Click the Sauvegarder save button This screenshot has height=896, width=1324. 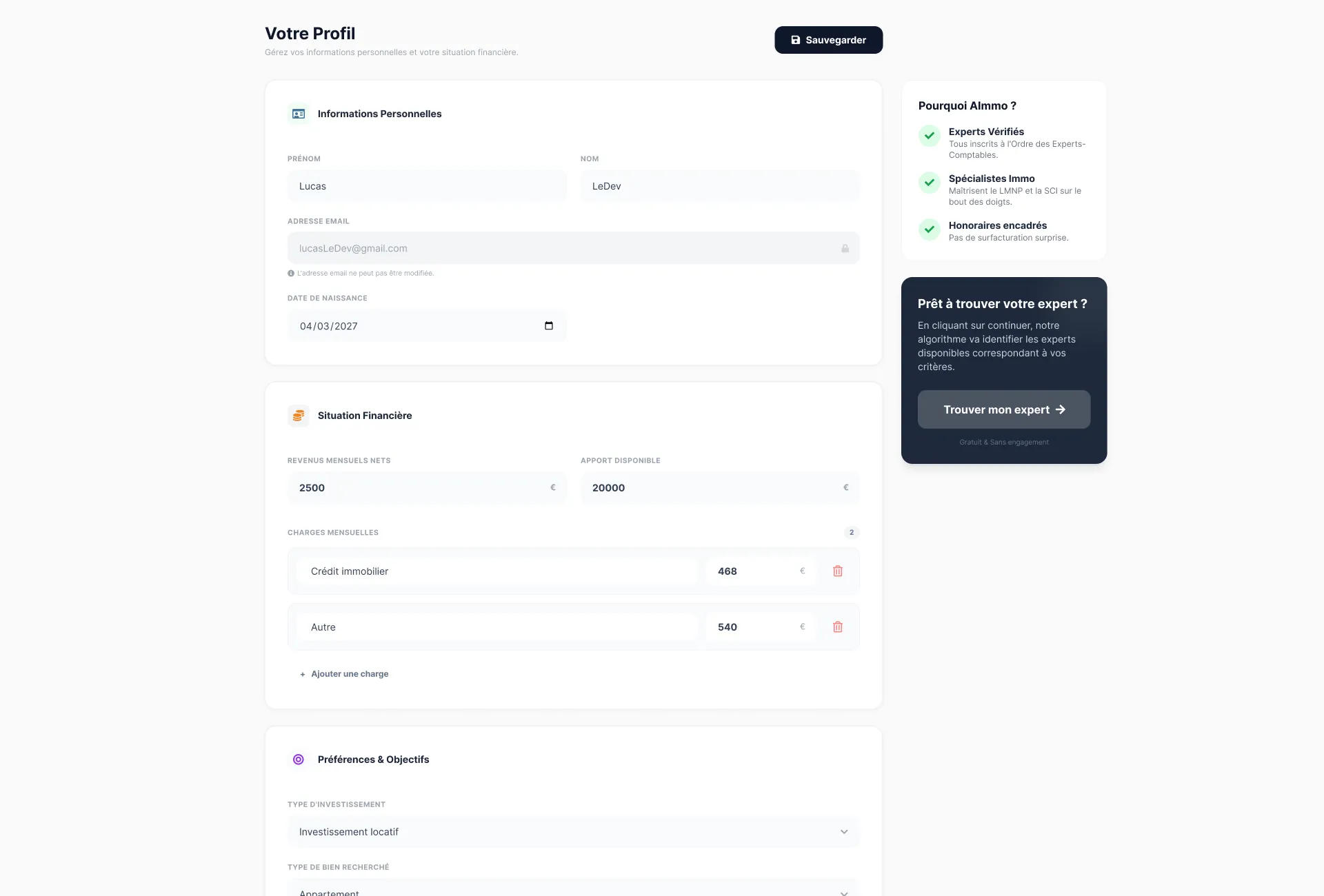[828, 40]
